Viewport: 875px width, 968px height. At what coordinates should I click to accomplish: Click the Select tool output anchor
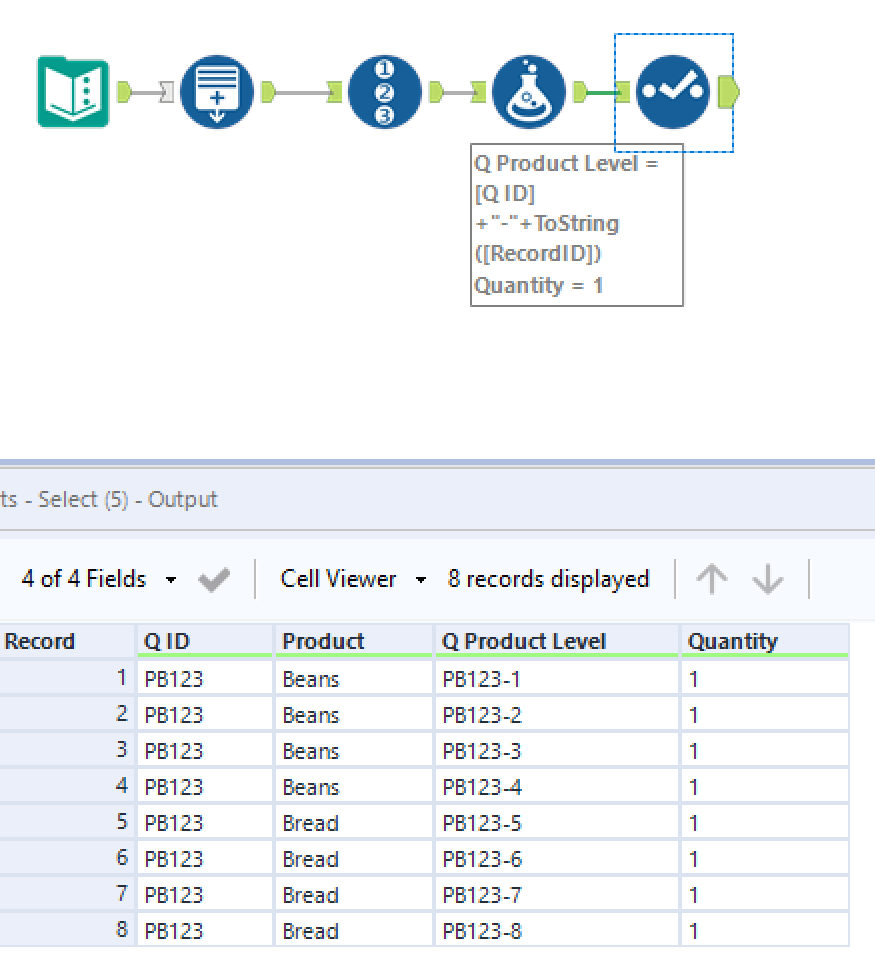(x=728, y=92)
